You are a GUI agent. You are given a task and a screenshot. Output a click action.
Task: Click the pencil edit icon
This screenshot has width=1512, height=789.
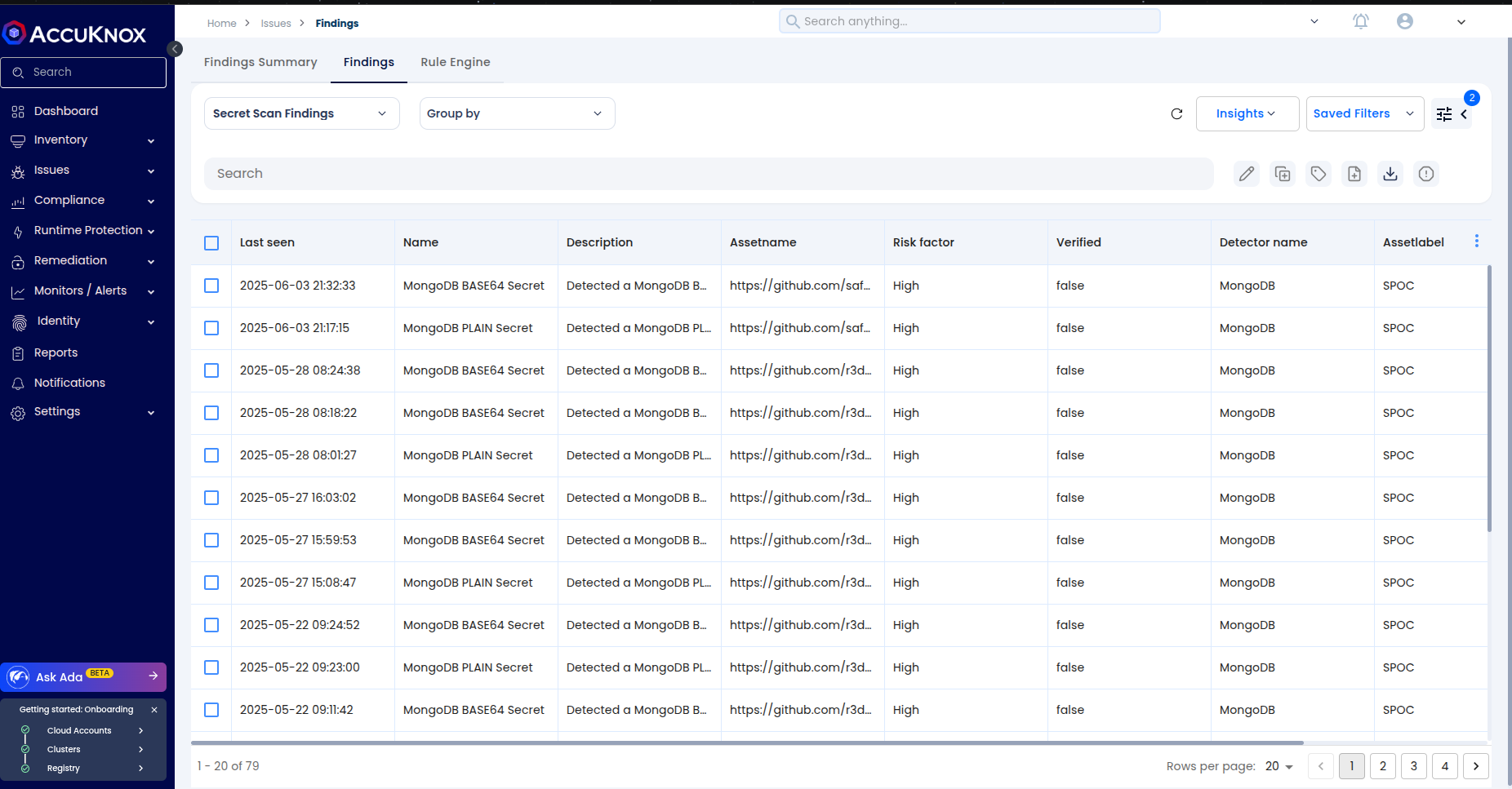tap(1247, 174)
